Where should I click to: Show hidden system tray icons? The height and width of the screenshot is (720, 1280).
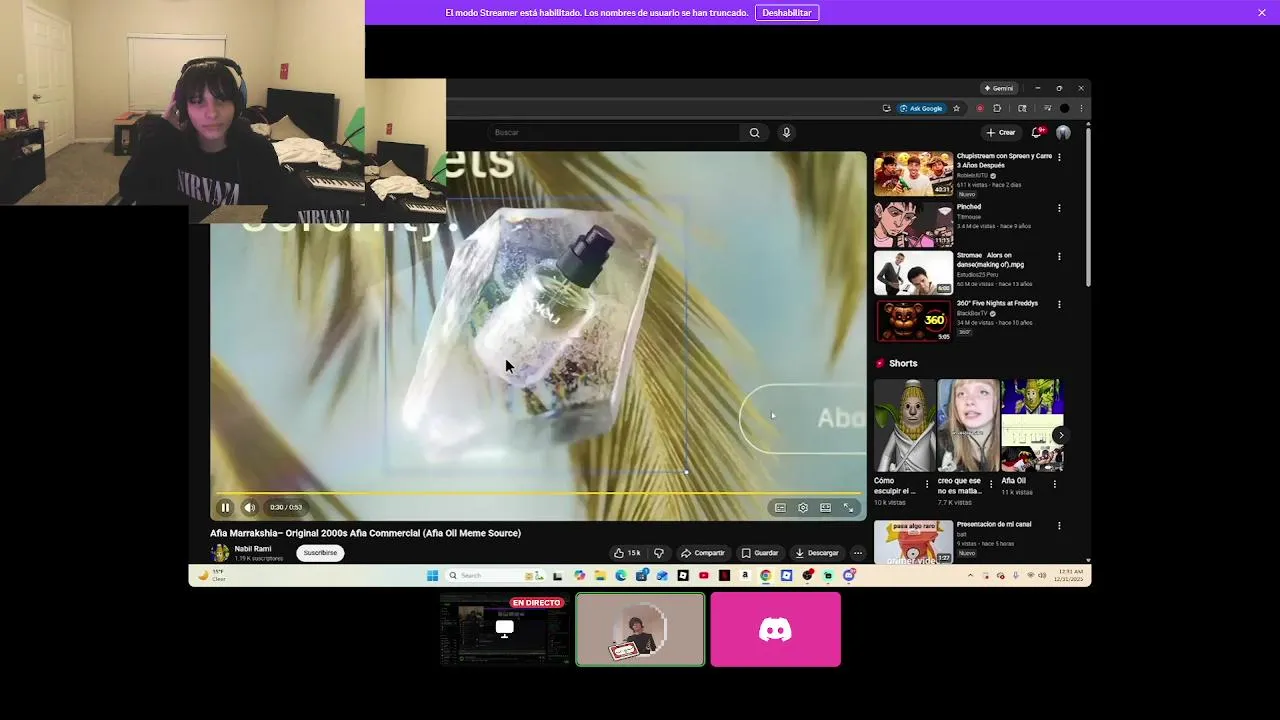(970, 576)
